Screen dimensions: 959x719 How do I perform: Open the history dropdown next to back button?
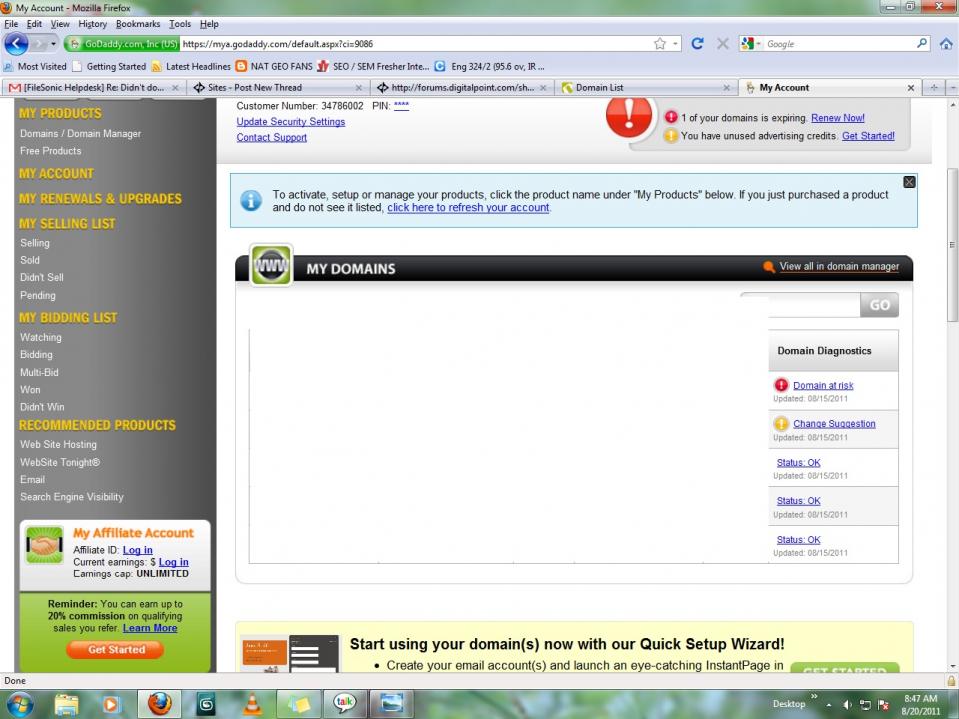click(53, 44)
